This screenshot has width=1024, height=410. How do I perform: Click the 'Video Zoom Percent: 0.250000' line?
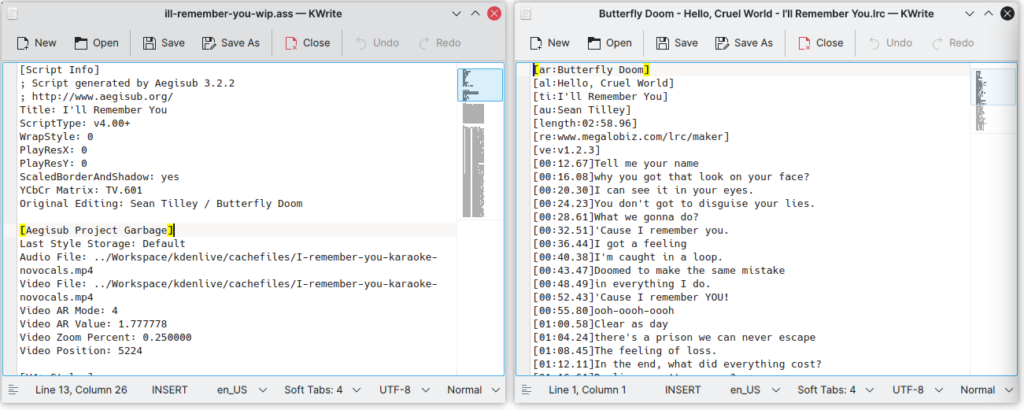point(106,338)
